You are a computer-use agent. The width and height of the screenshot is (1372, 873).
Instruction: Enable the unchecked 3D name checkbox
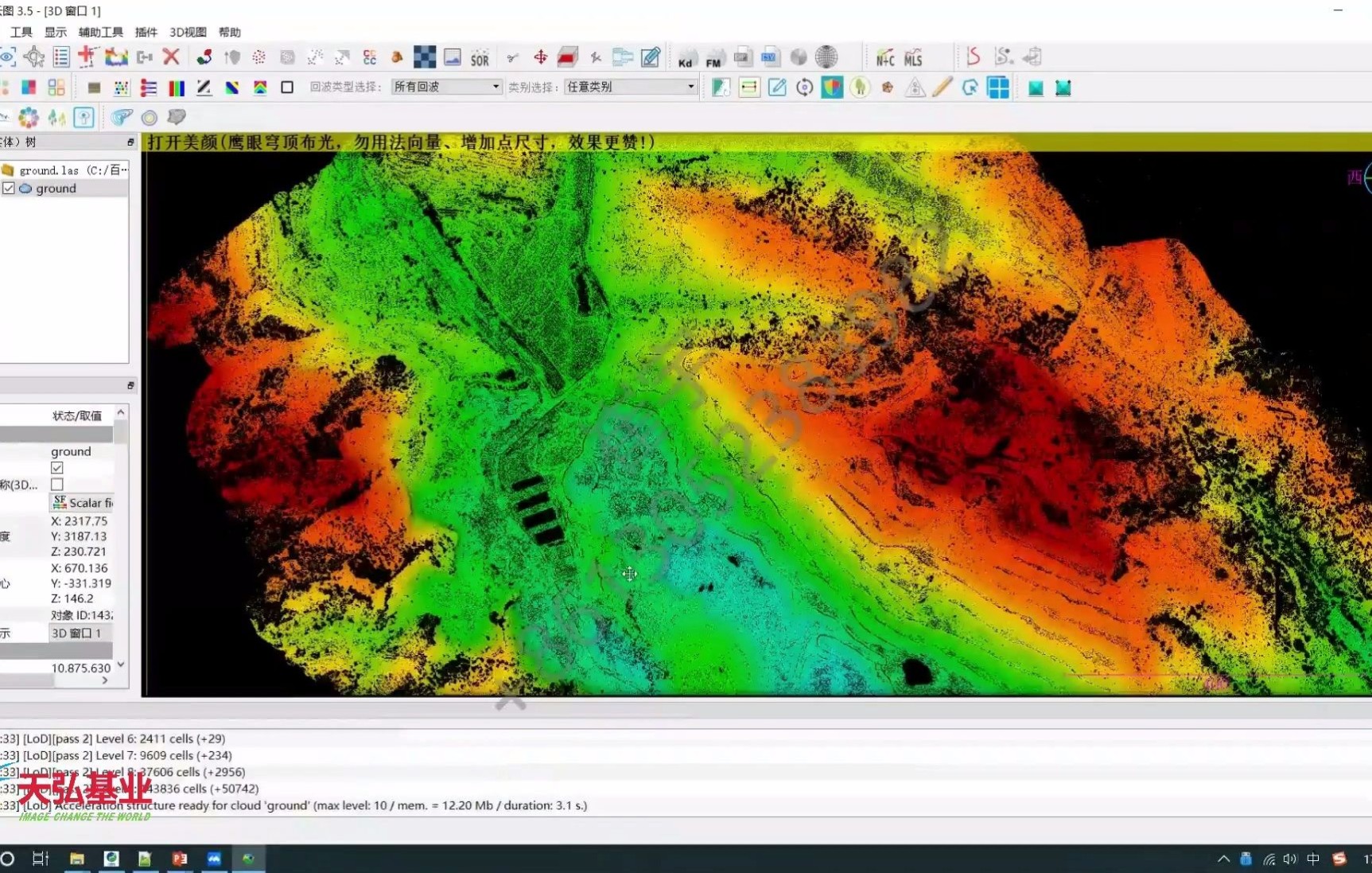(x=57, y=484)
